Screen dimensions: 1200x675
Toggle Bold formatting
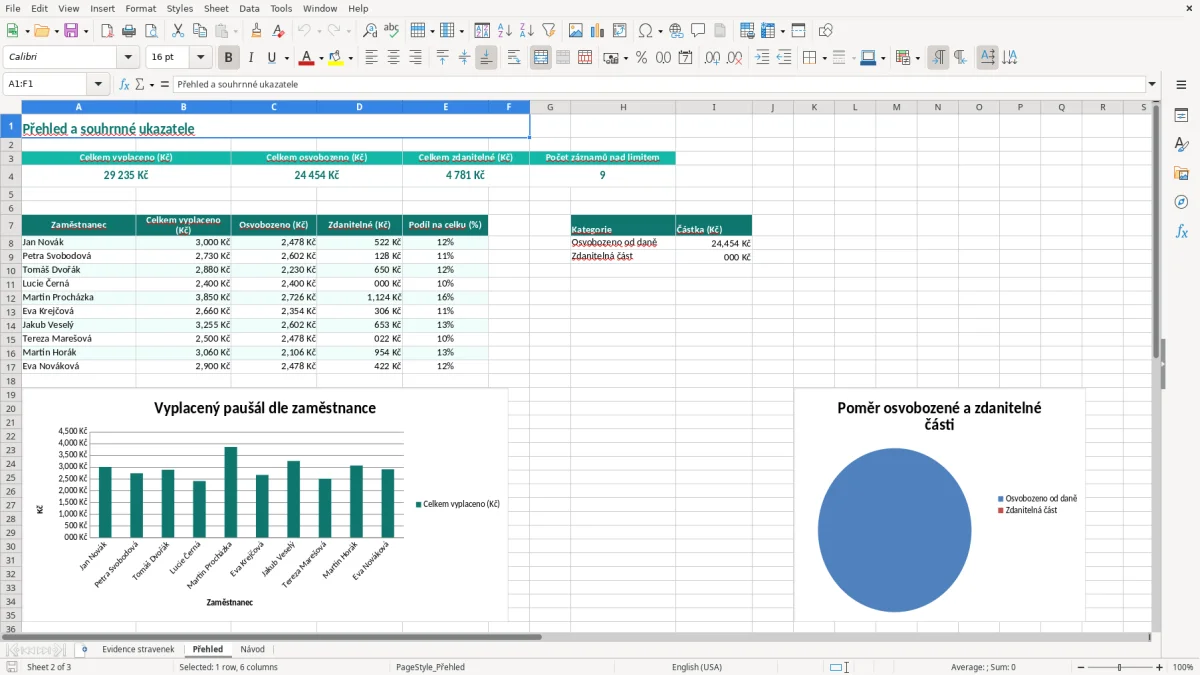point(229,58)
